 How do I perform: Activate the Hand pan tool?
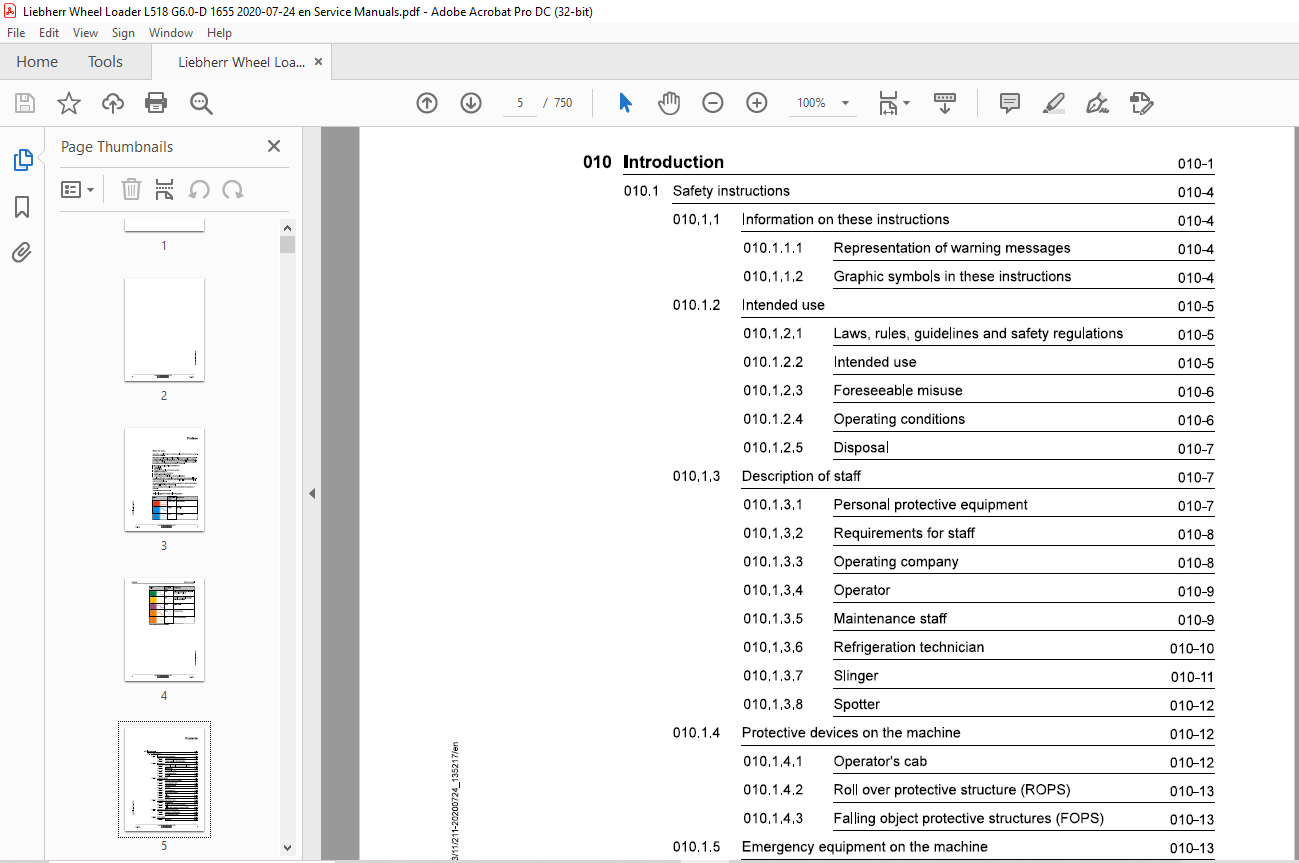coord(668,103)
